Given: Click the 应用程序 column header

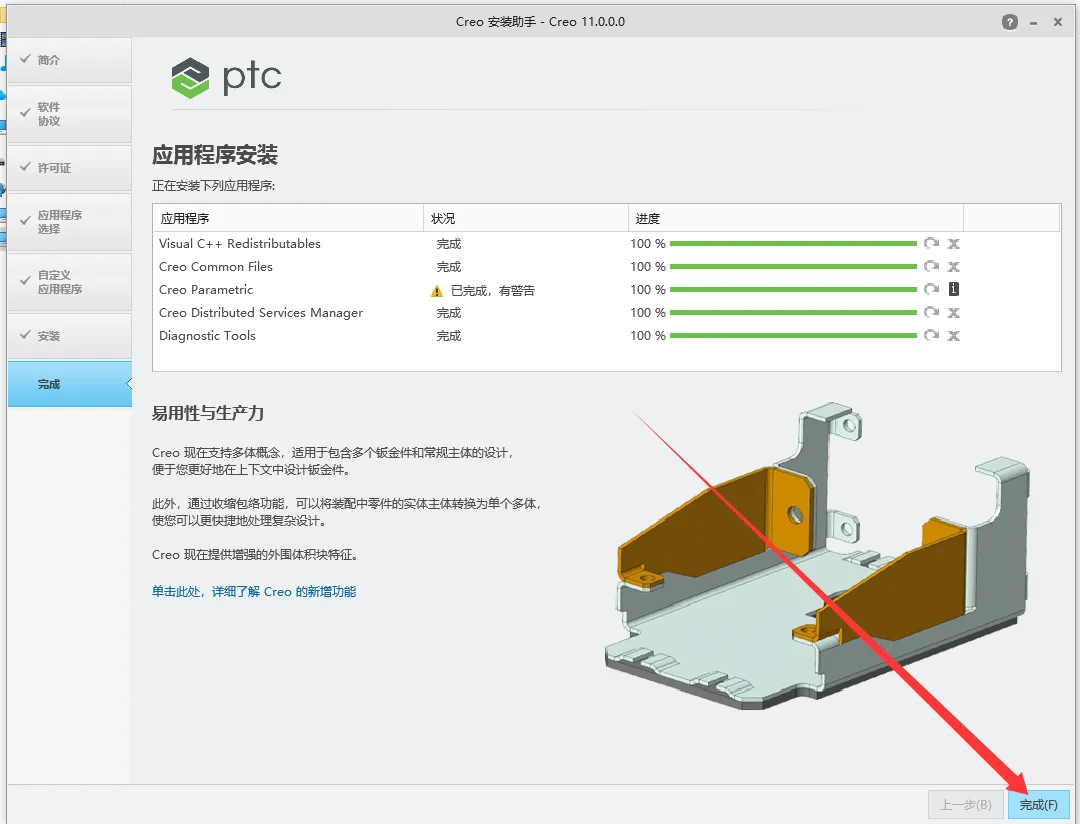Looking at the screenshot, I should click(288, 218).
